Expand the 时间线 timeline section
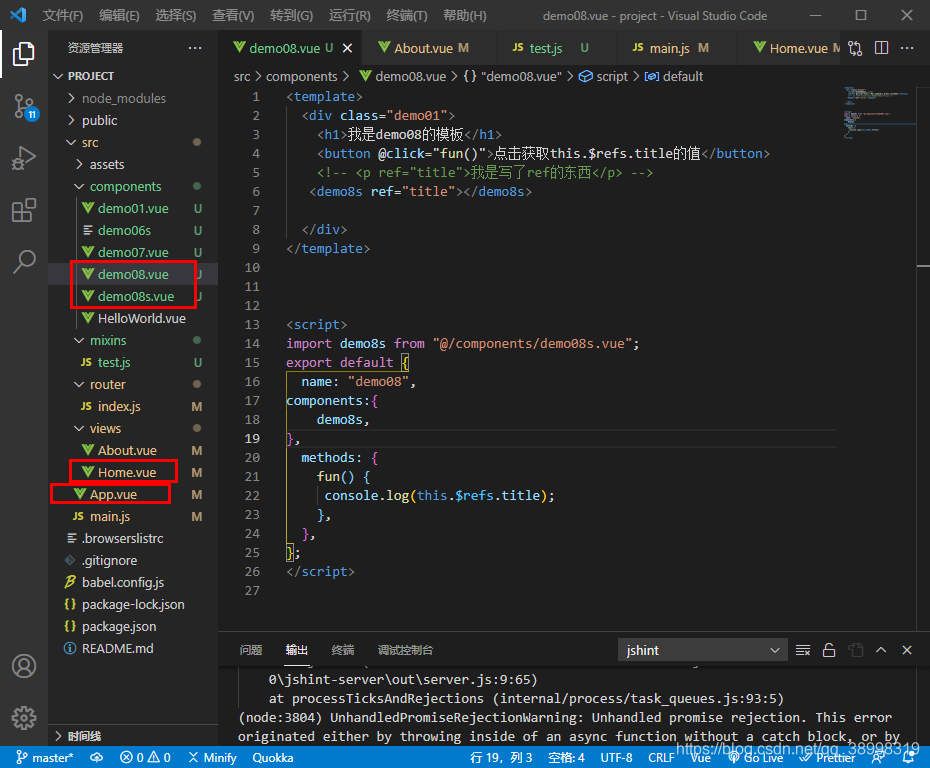 click(x=84, y=736)
